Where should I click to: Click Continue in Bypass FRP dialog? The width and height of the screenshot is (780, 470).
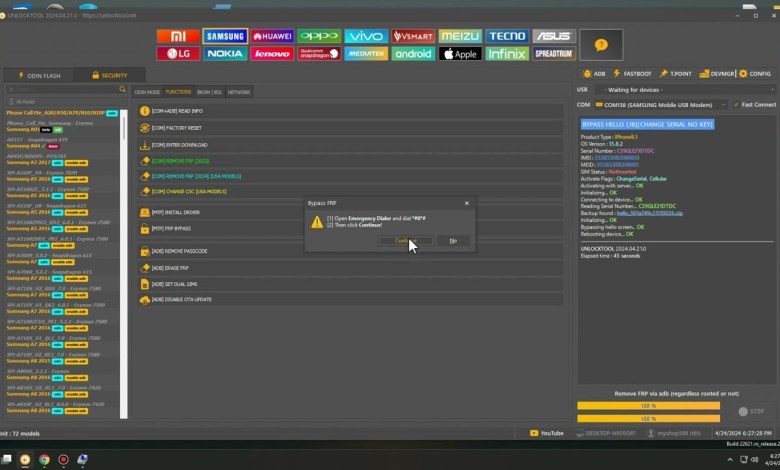406,240
